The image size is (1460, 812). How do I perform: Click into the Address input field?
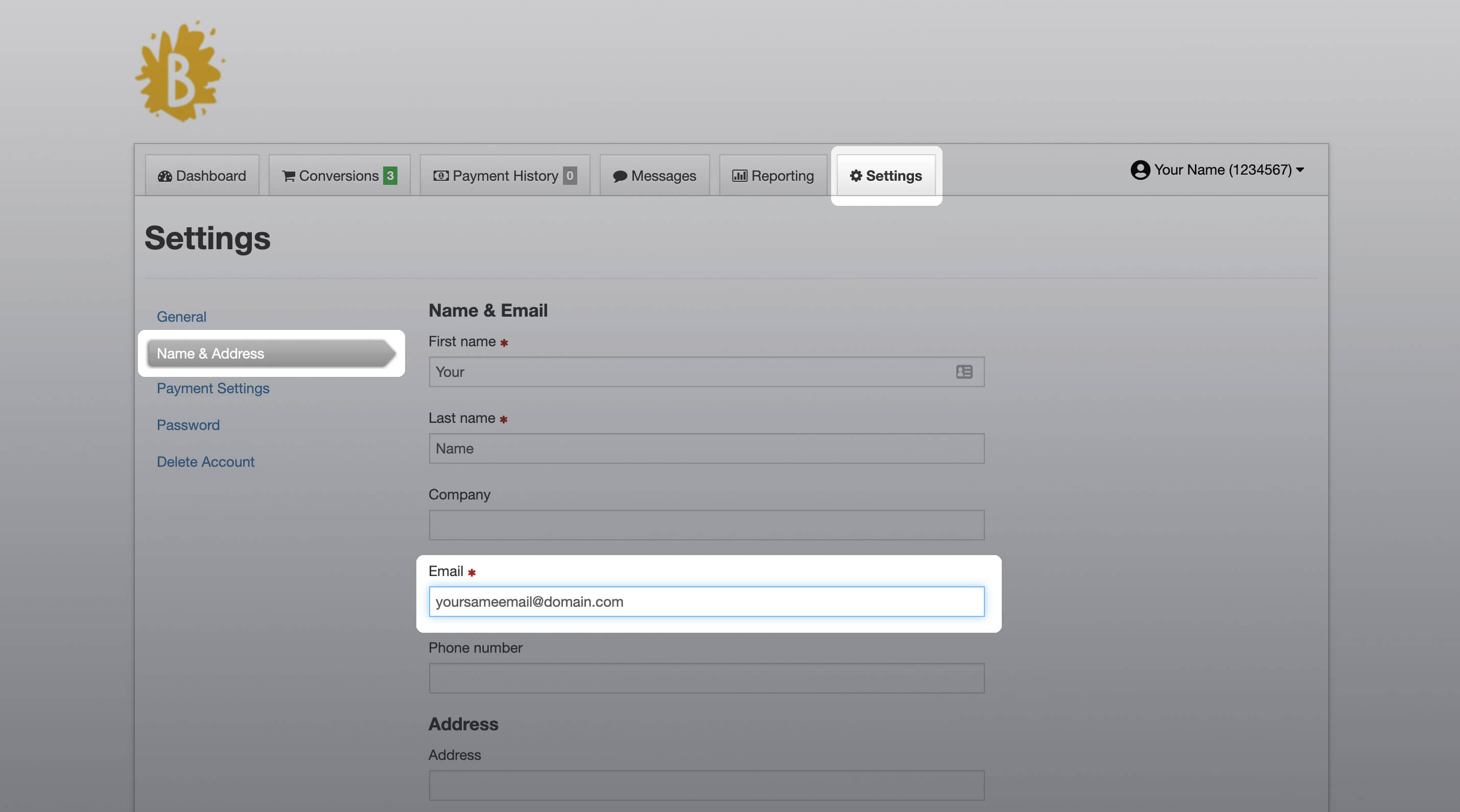tap(707, 785)
